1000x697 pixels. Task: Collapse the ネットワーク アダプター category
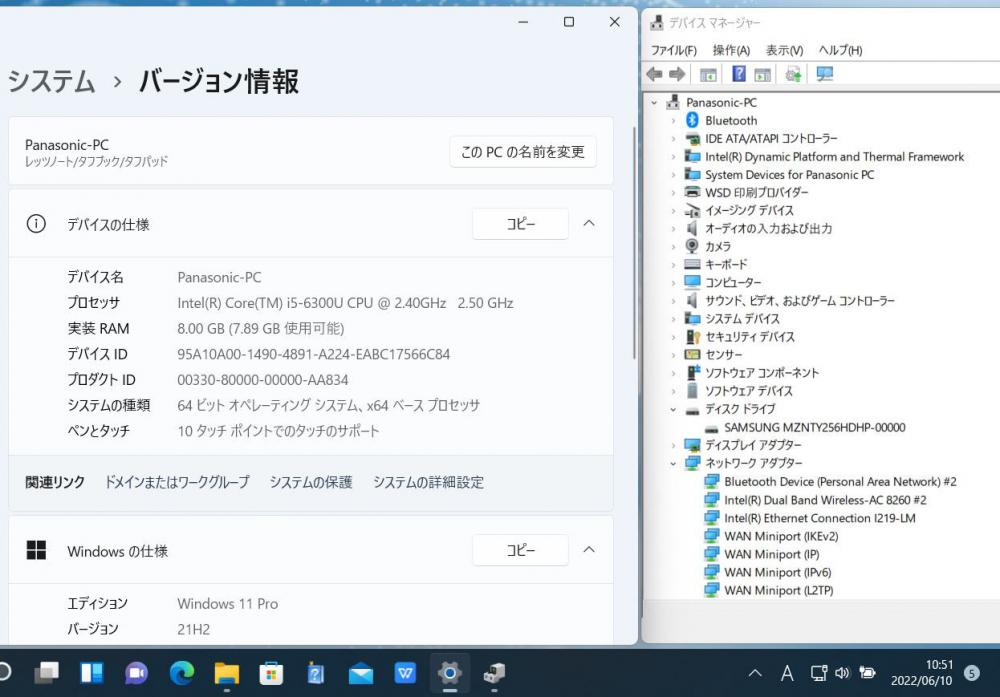point(673,464)
